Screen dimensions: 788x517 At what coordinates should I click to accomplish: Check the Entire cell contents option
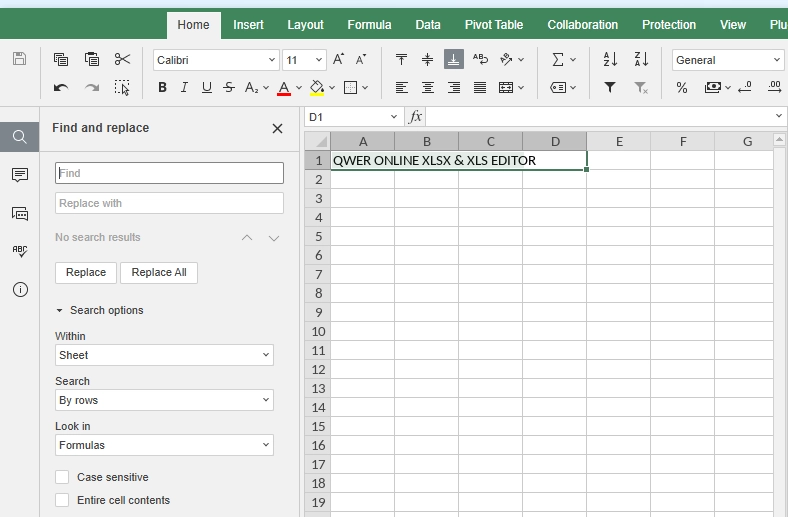pyautogui.click(x=62, y=500)
